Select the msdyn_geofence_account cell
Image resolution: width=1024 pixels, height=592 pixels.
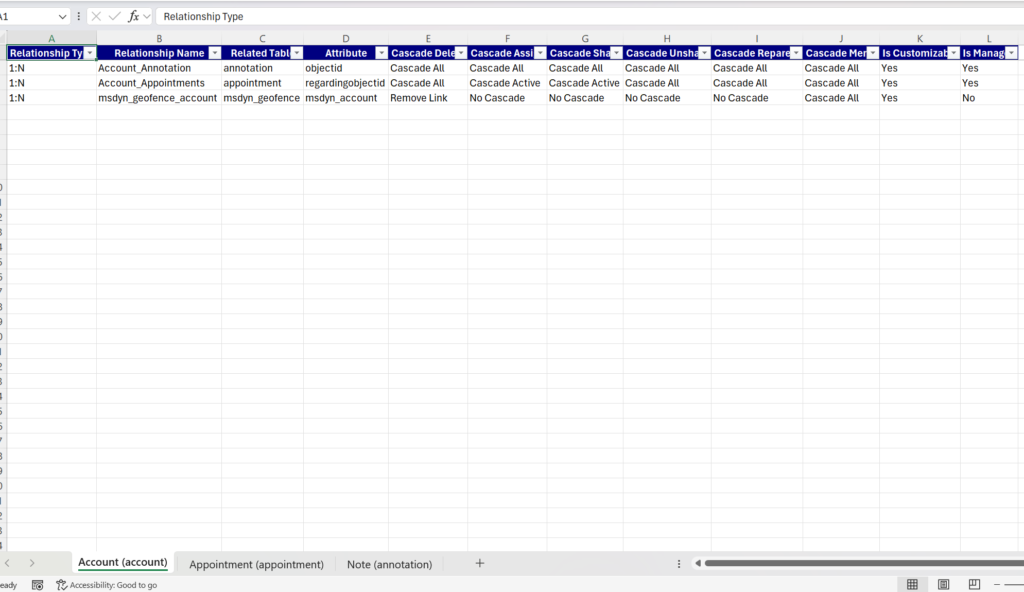[158, 98]
